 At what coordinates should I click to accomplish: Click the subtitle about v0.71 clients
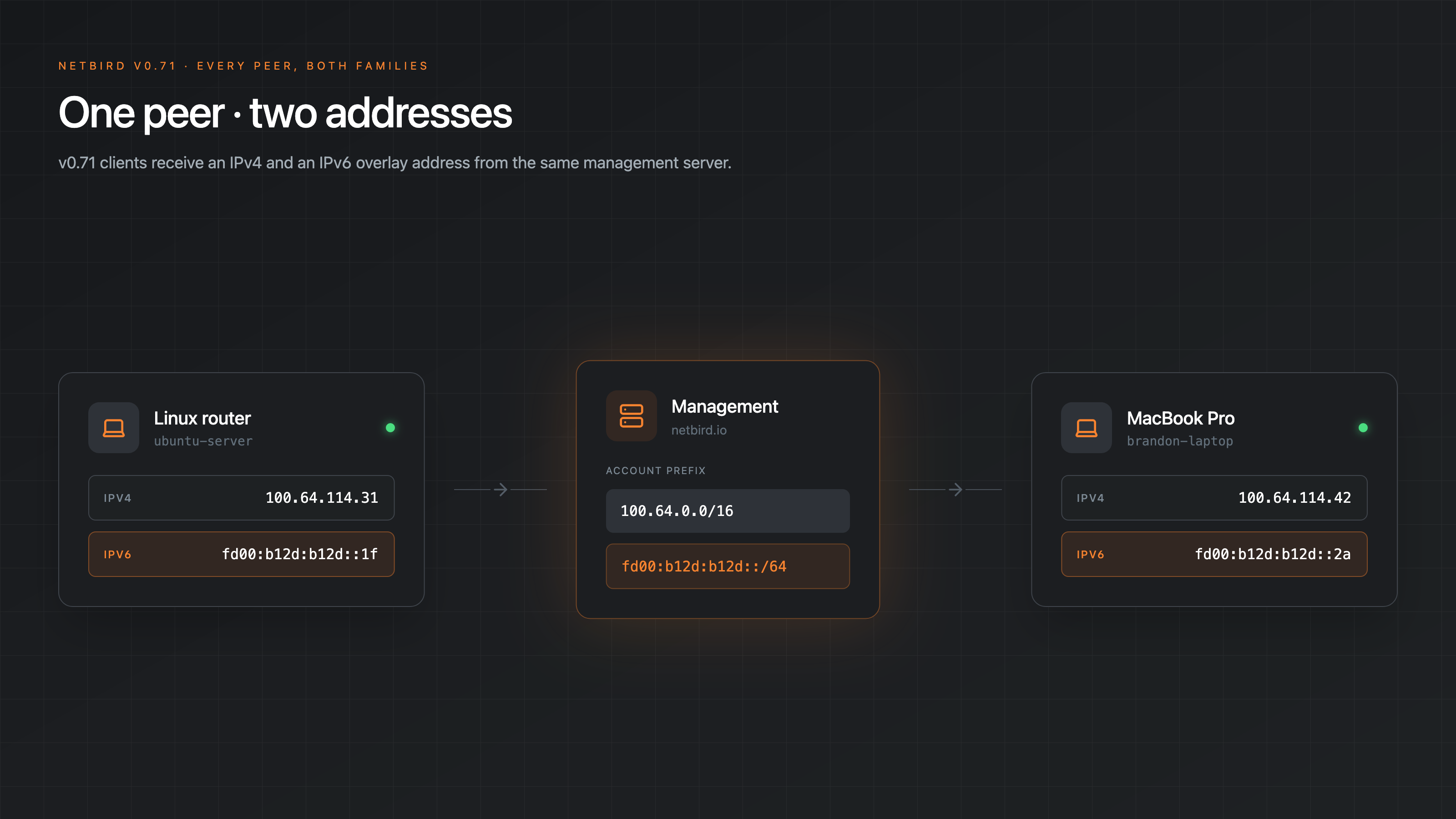(x=394, y=163)
